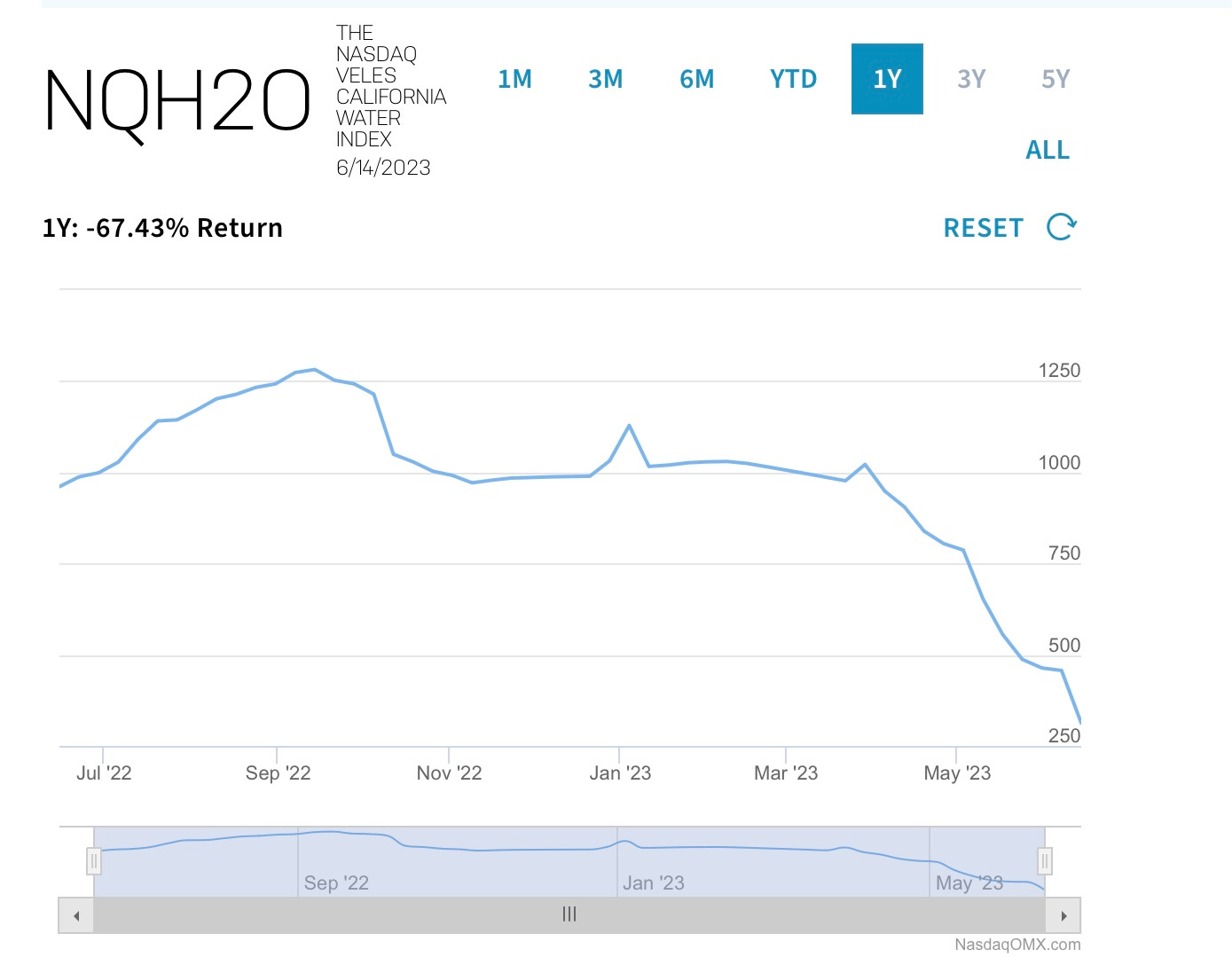1232x957 pixels.
Task: Click the navigator right handle
Action: [x=1045, y=861]
